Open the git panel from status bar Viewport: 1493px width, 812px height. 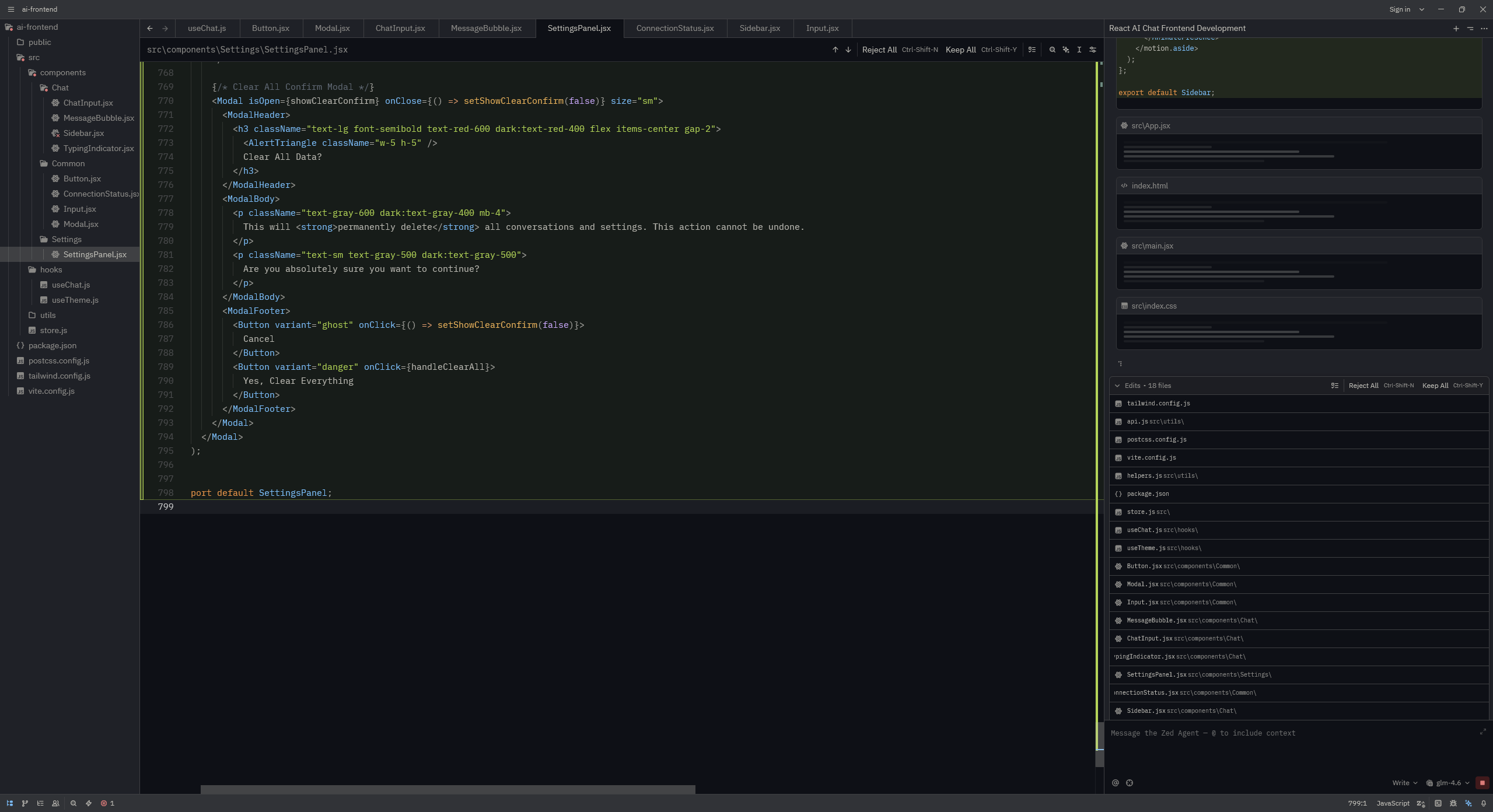coord(25,803)
